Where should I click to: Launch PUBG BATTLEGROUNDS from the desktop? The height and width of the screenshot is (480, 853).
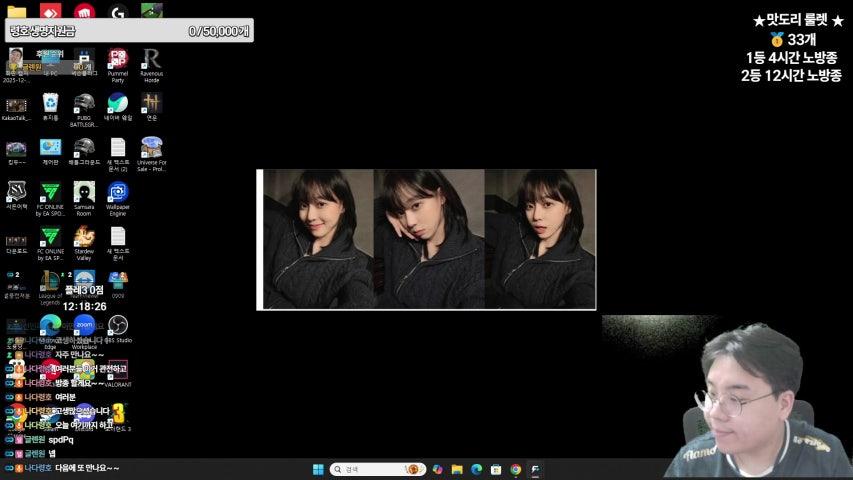point(84,103)
